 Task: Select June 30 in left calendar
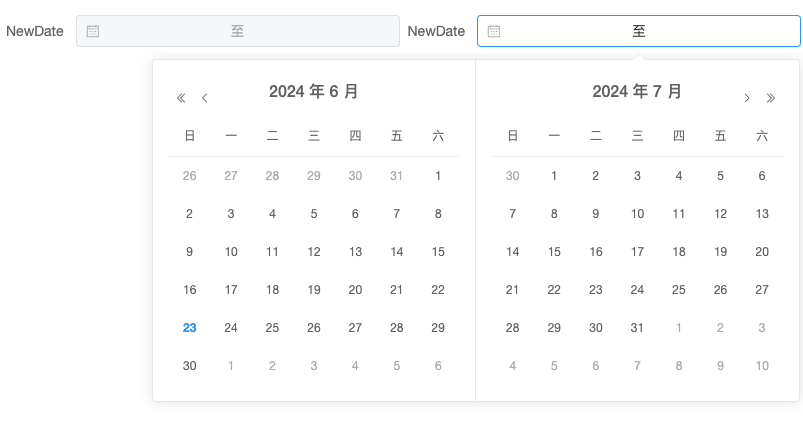[189, 366]
